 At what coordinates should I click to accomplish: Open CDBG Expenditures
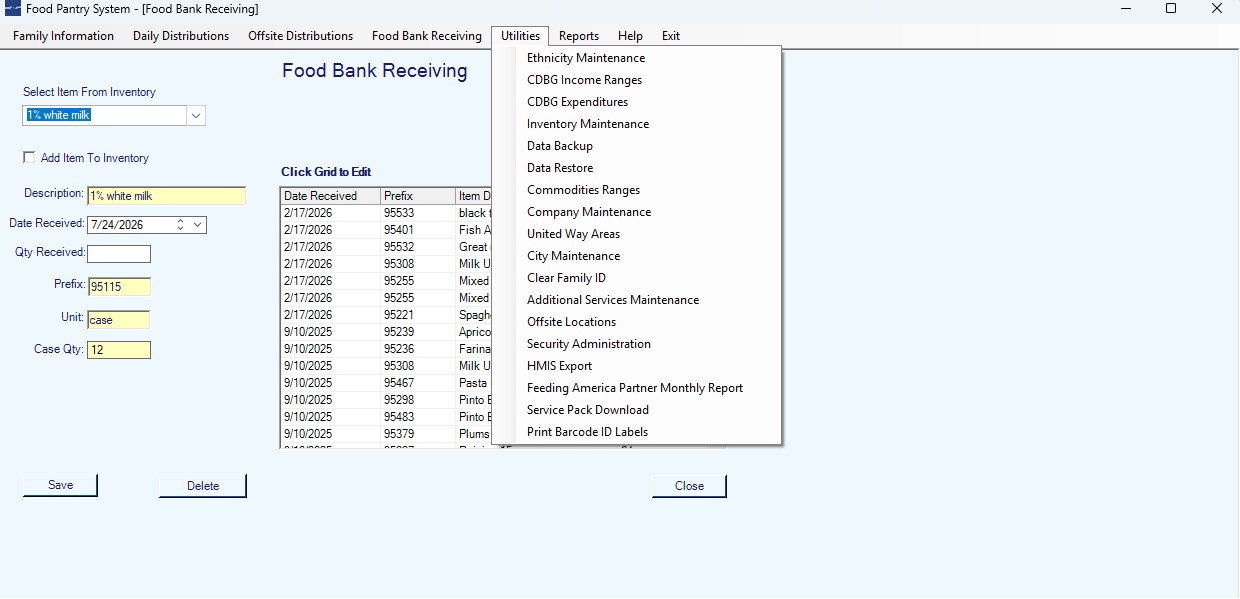point(637,102)
